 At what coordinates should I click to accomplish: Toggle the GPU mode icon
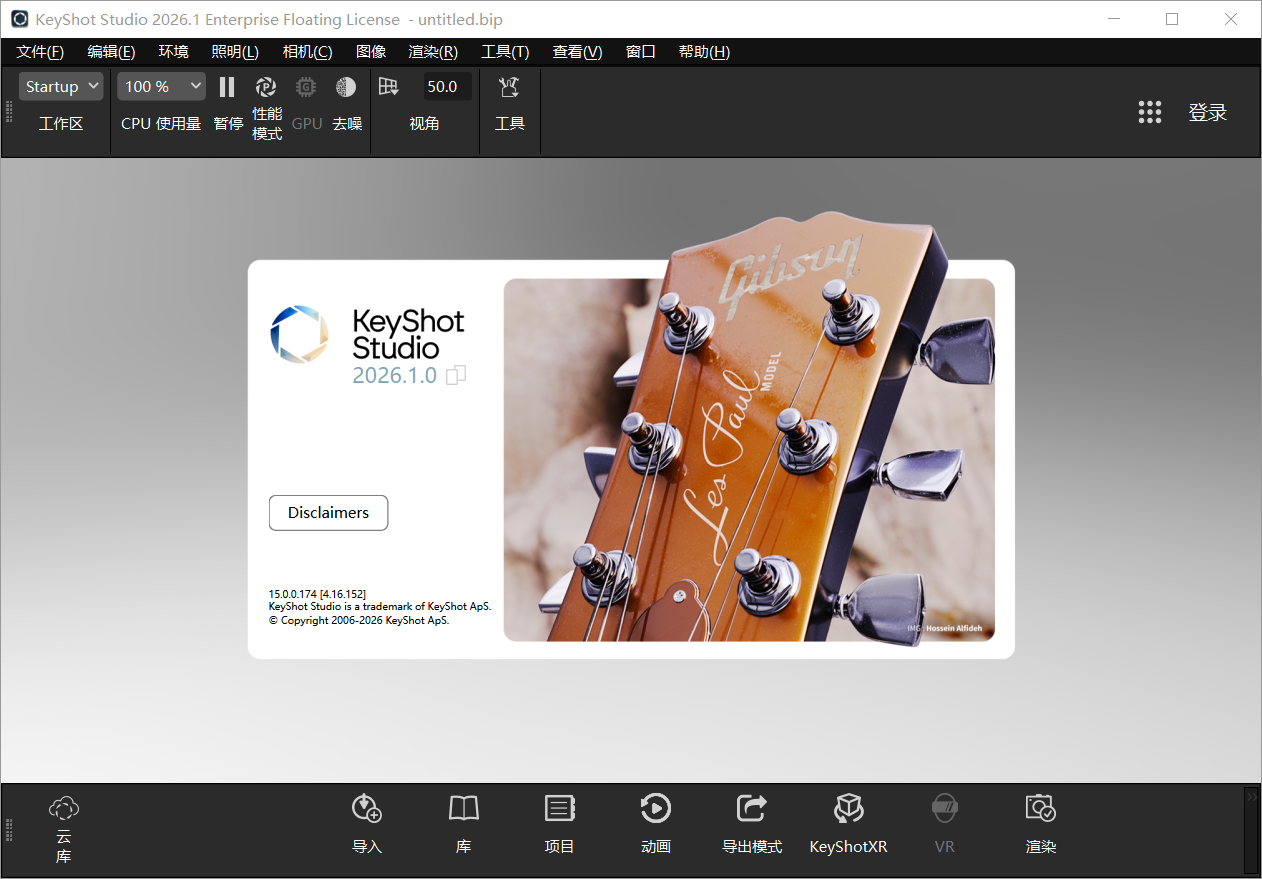[x=306, y=87]
